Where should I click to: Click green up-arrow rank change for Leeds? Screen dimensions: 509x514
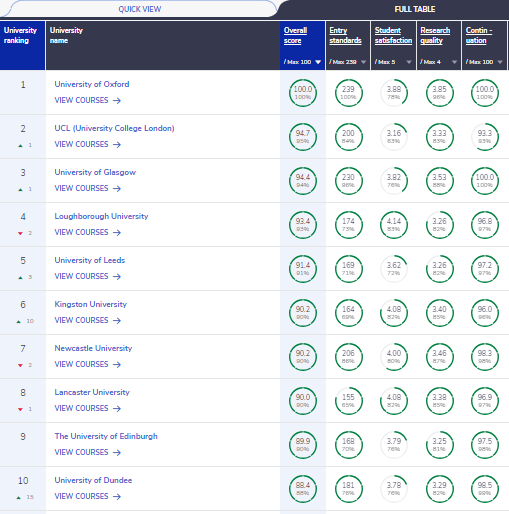(x=20, y=278)
